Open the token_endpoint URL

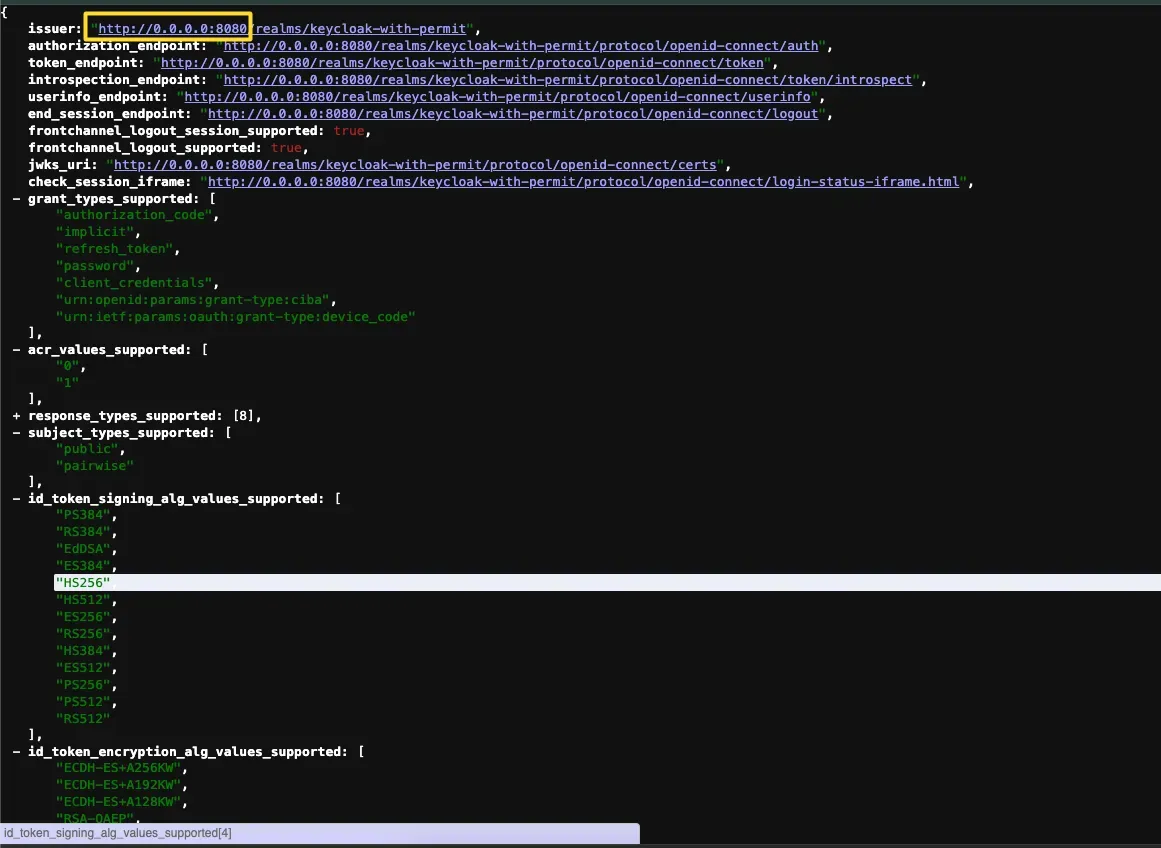coord(462,63)
